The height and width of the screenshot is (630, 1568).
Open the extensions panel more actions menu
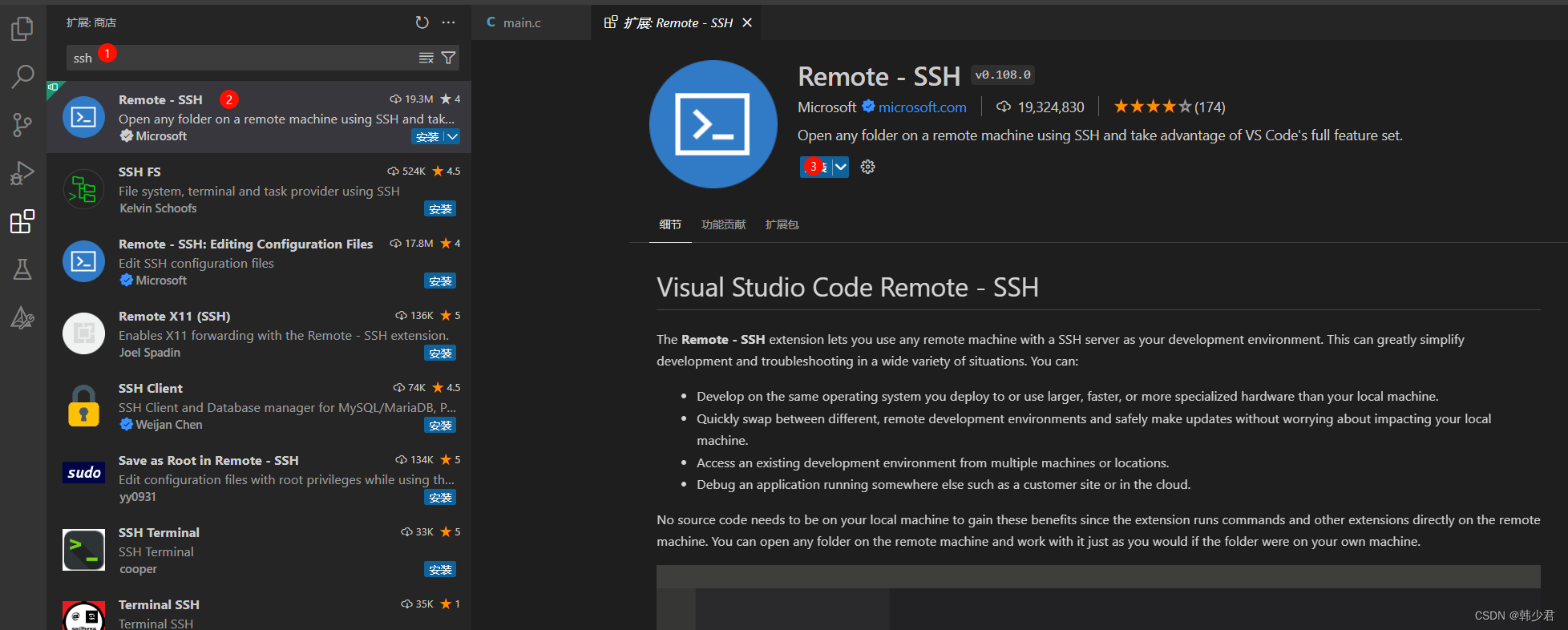point(449,22)
